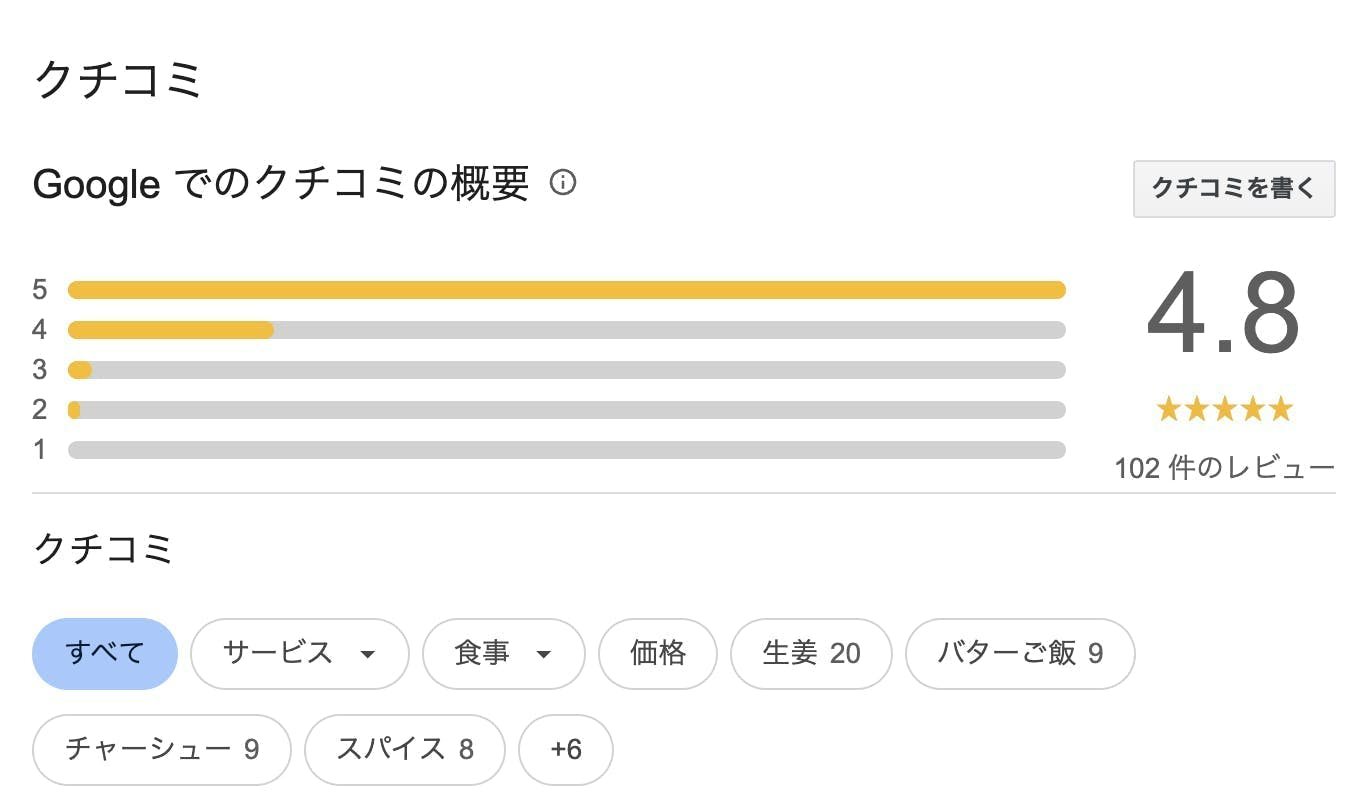Click the 4.8 average rating score

click(x=1222, y=314)
